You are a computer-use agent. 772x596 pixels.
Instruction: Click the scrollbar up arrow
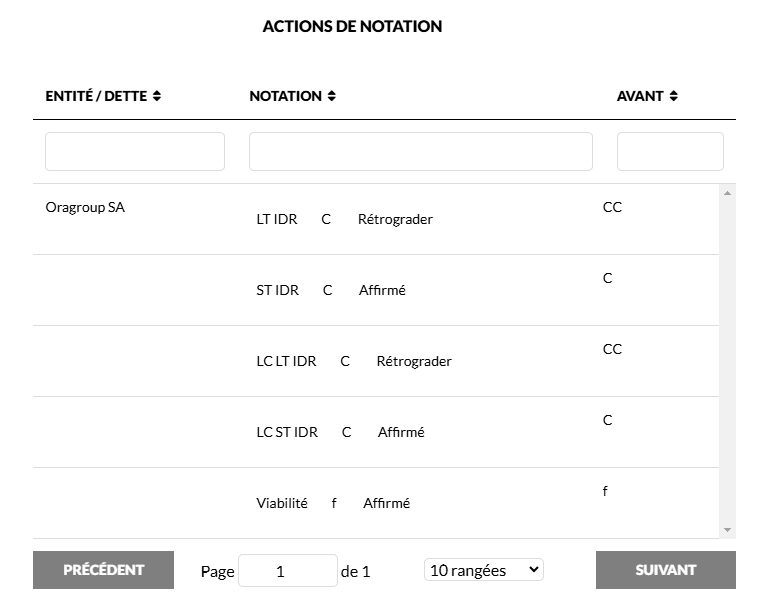727,192
